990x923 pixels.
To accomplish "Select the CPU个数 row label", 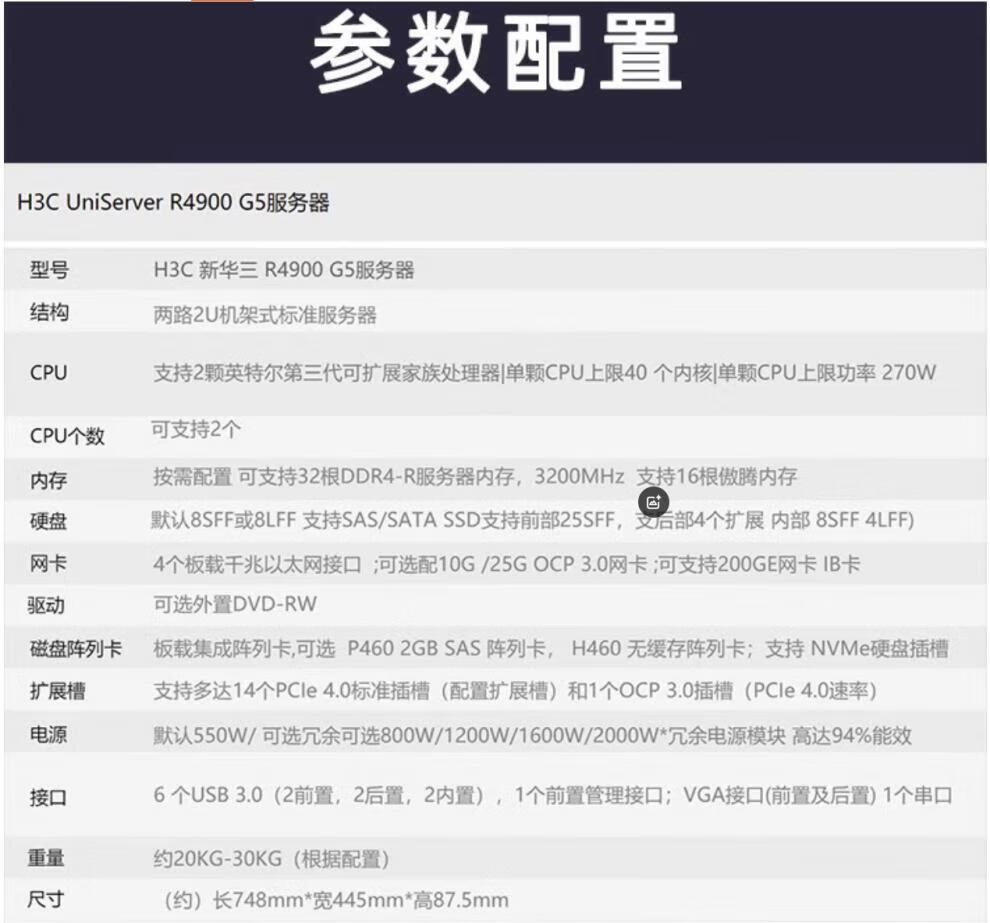I will [67, 436].
